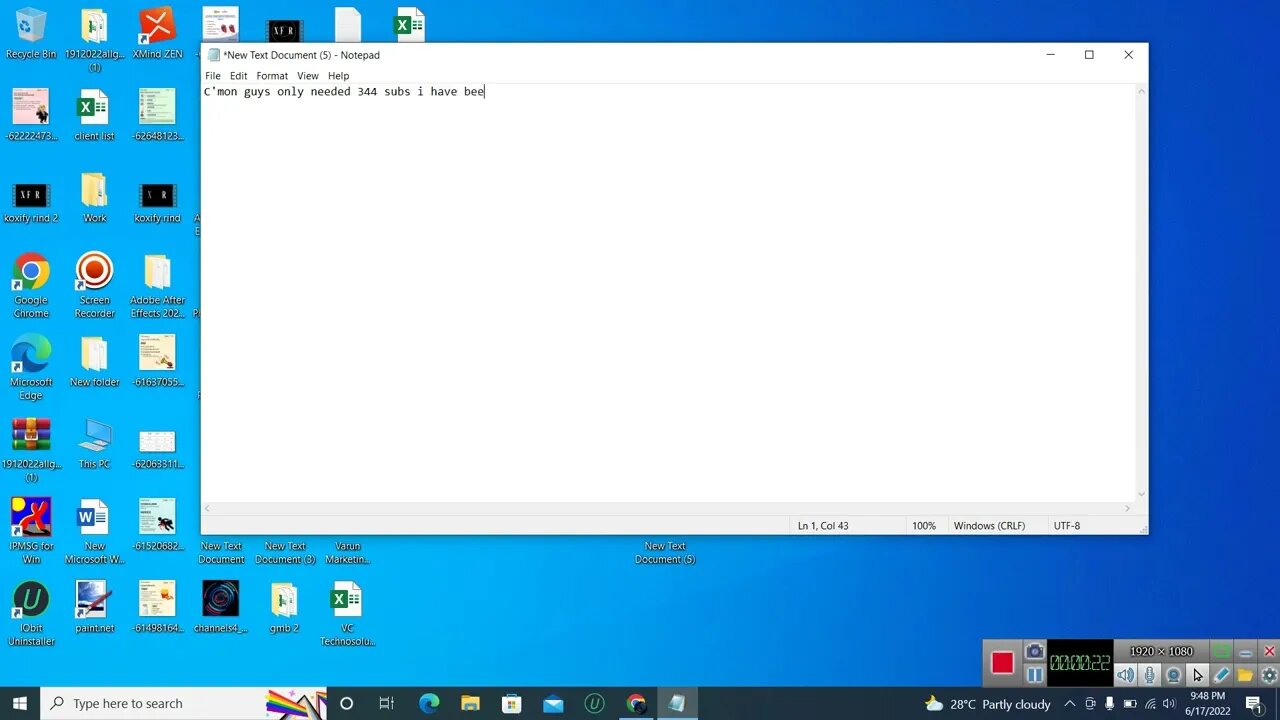Toggle webcam overlay in the recorder toolbar
The width and height of the screenshot is (1280, 720).
coord(1174,675)
